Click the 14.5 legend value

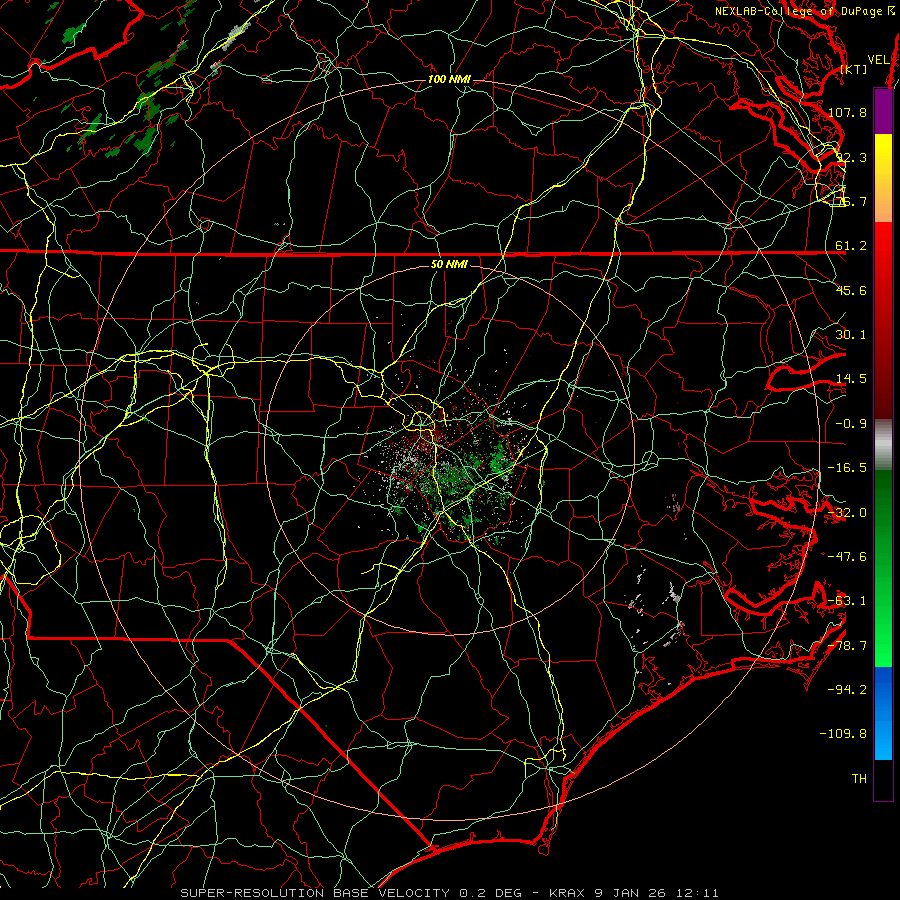[851, 379]
